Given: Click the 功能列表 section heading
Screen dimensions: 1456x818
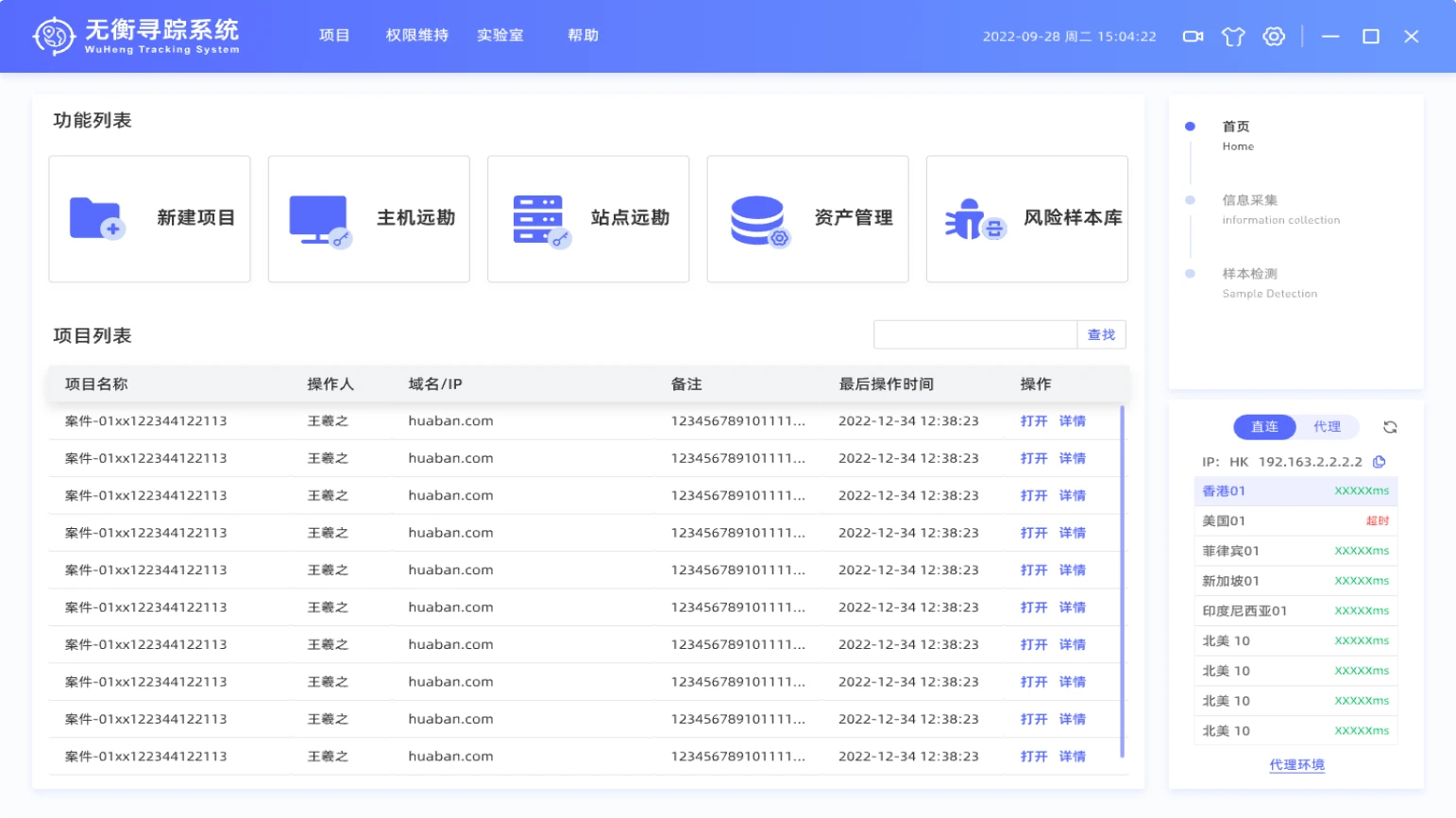Looking at the screenshot, I should coord(93,120).
